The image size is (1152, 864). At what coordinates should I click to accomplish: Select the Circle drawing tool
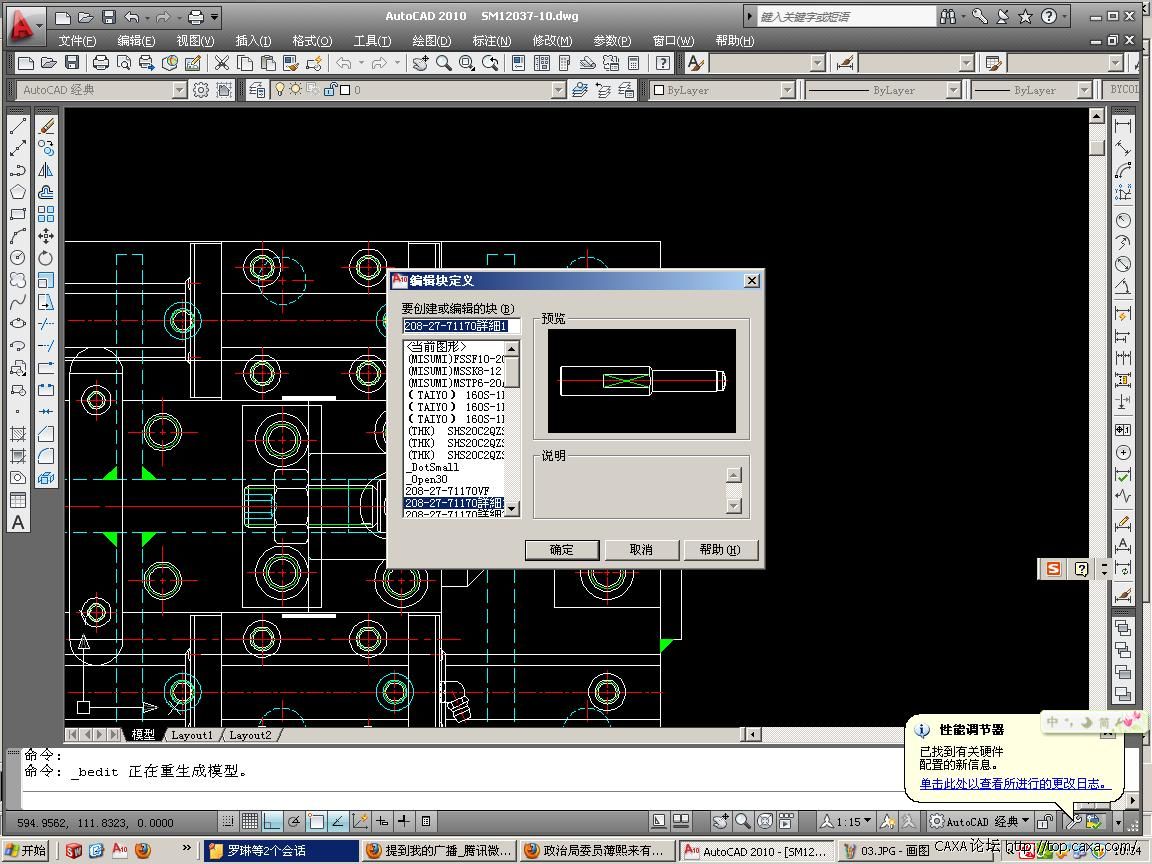point(18,258)
